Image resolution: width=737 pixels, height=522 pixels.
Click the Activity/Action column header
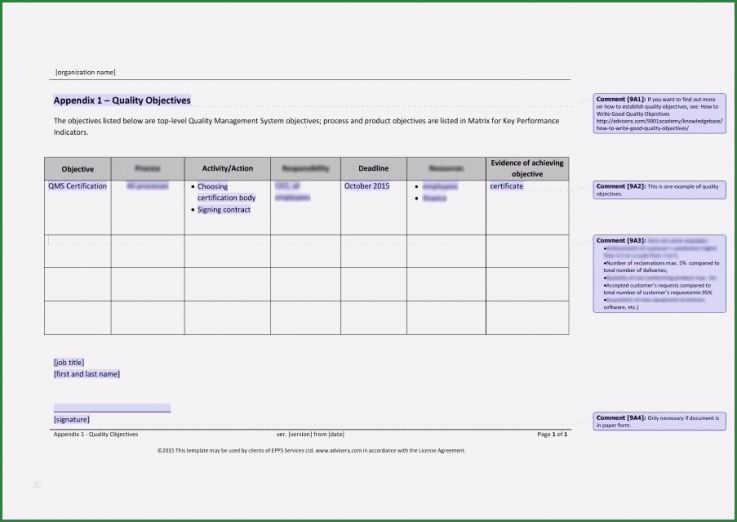coord(227,169)
